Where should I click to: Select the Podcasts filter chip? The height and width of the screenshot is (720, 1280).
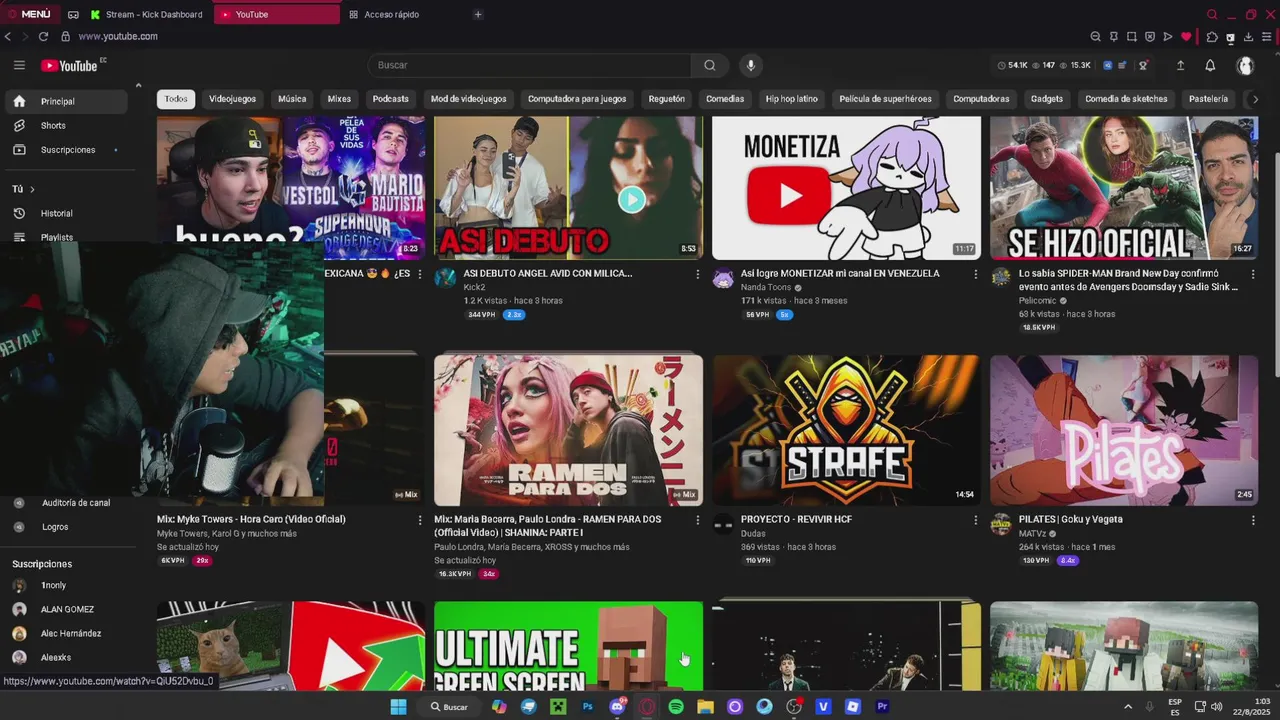tap(390, 99)
